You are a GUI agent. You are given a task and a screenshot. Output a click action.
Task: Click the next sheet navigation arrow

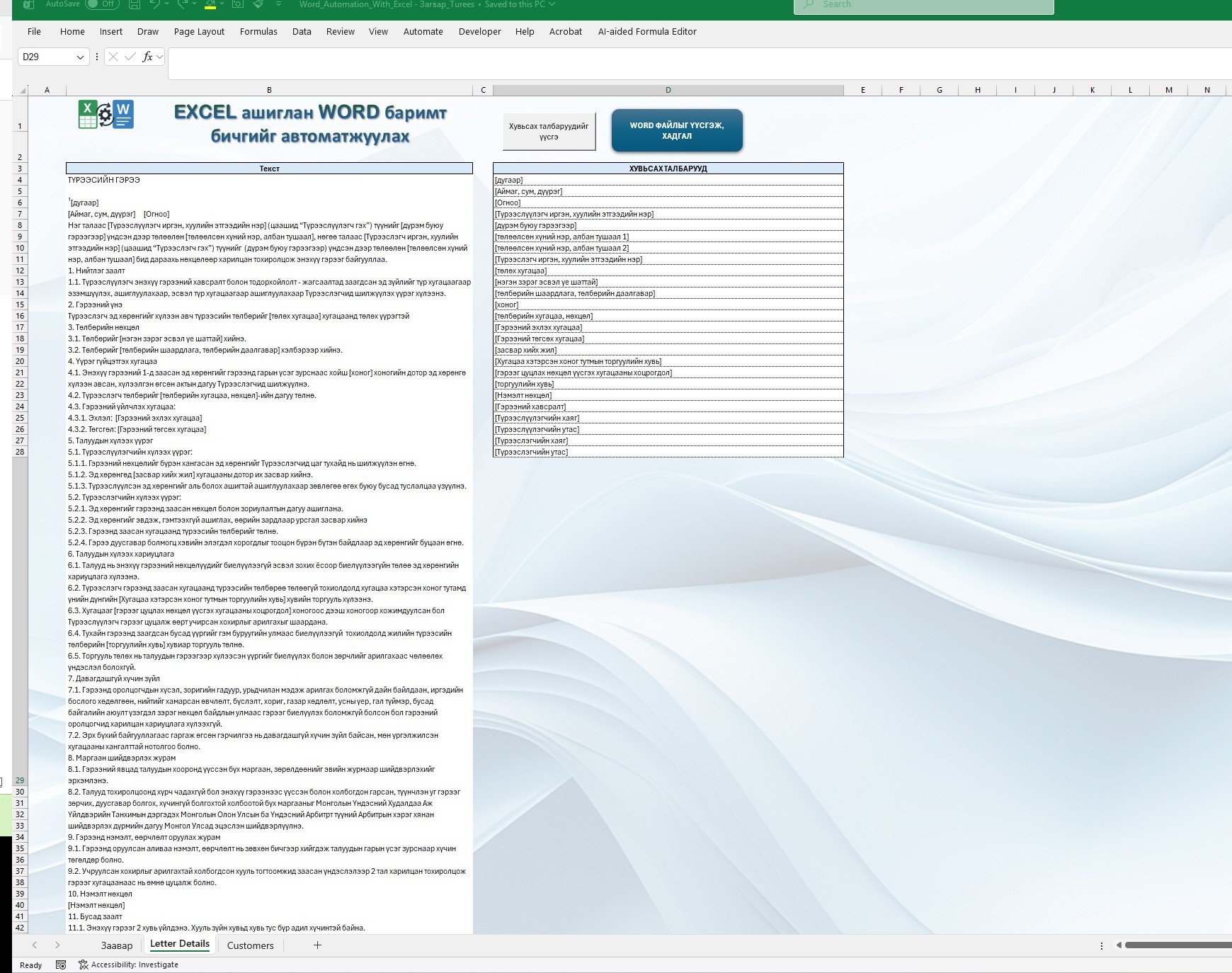(x=57, y=945)
